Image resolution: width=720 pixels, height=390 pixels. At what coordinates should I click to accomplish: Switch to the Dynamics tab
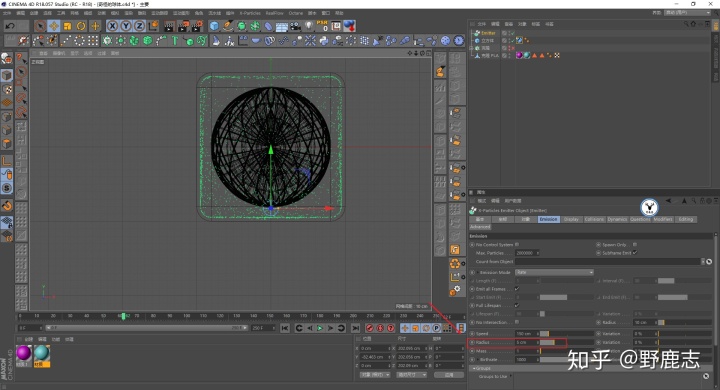(x=617, y=219)
